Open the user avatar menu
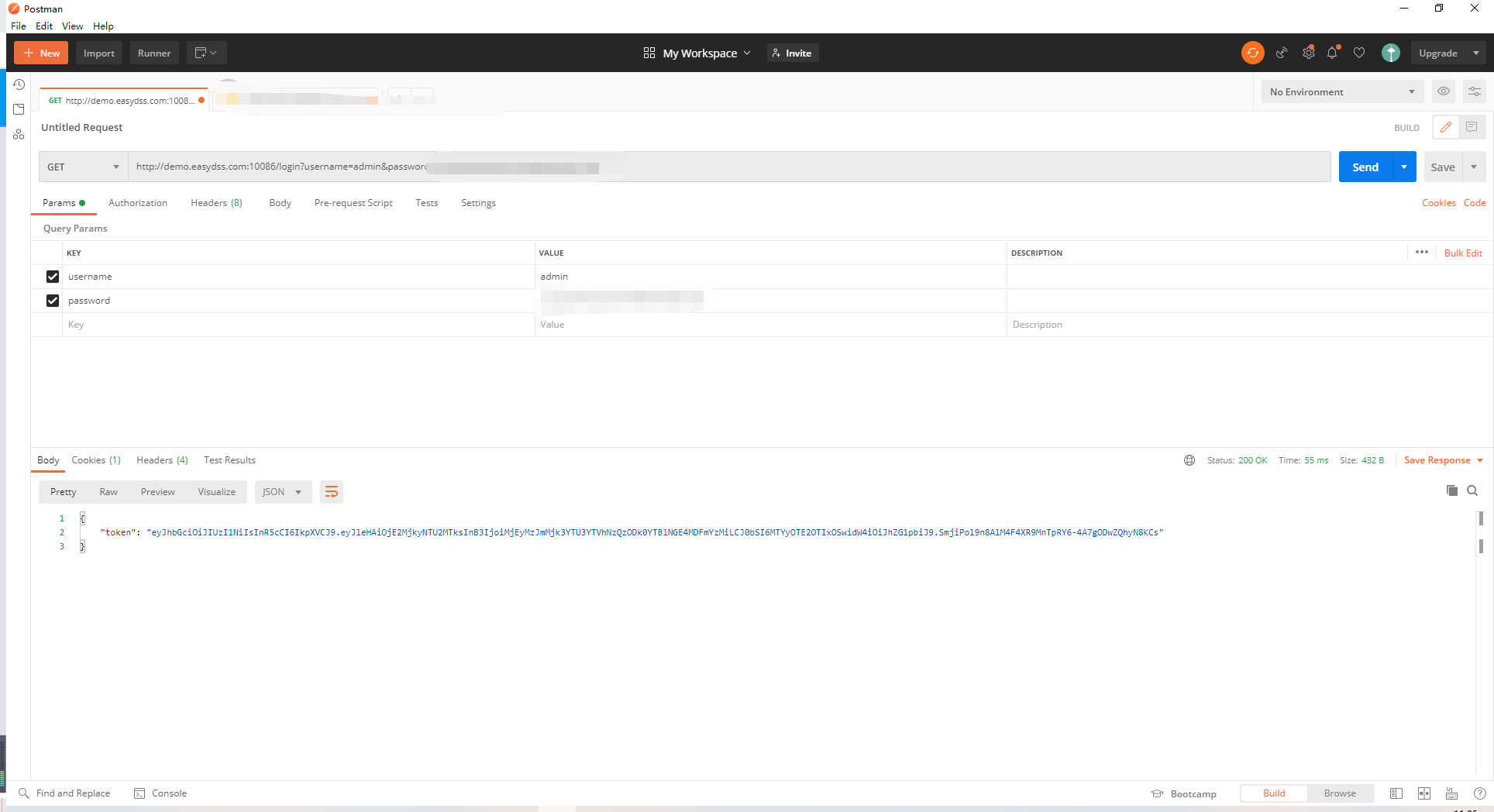This screenshot has width=1494, height=812. coord(1391,53)
